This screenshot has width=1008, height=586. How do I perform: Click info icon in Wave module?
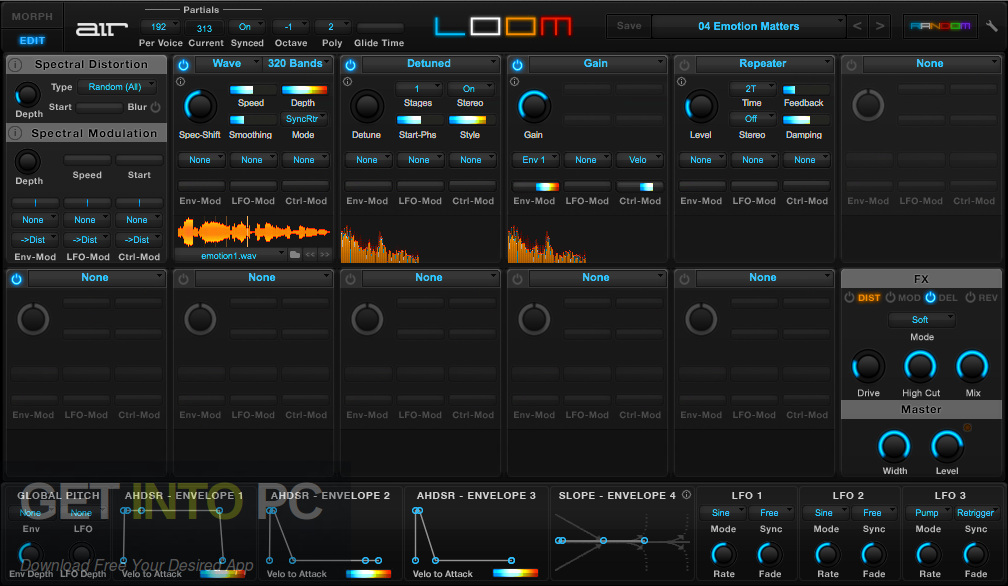tap(180, 82)
